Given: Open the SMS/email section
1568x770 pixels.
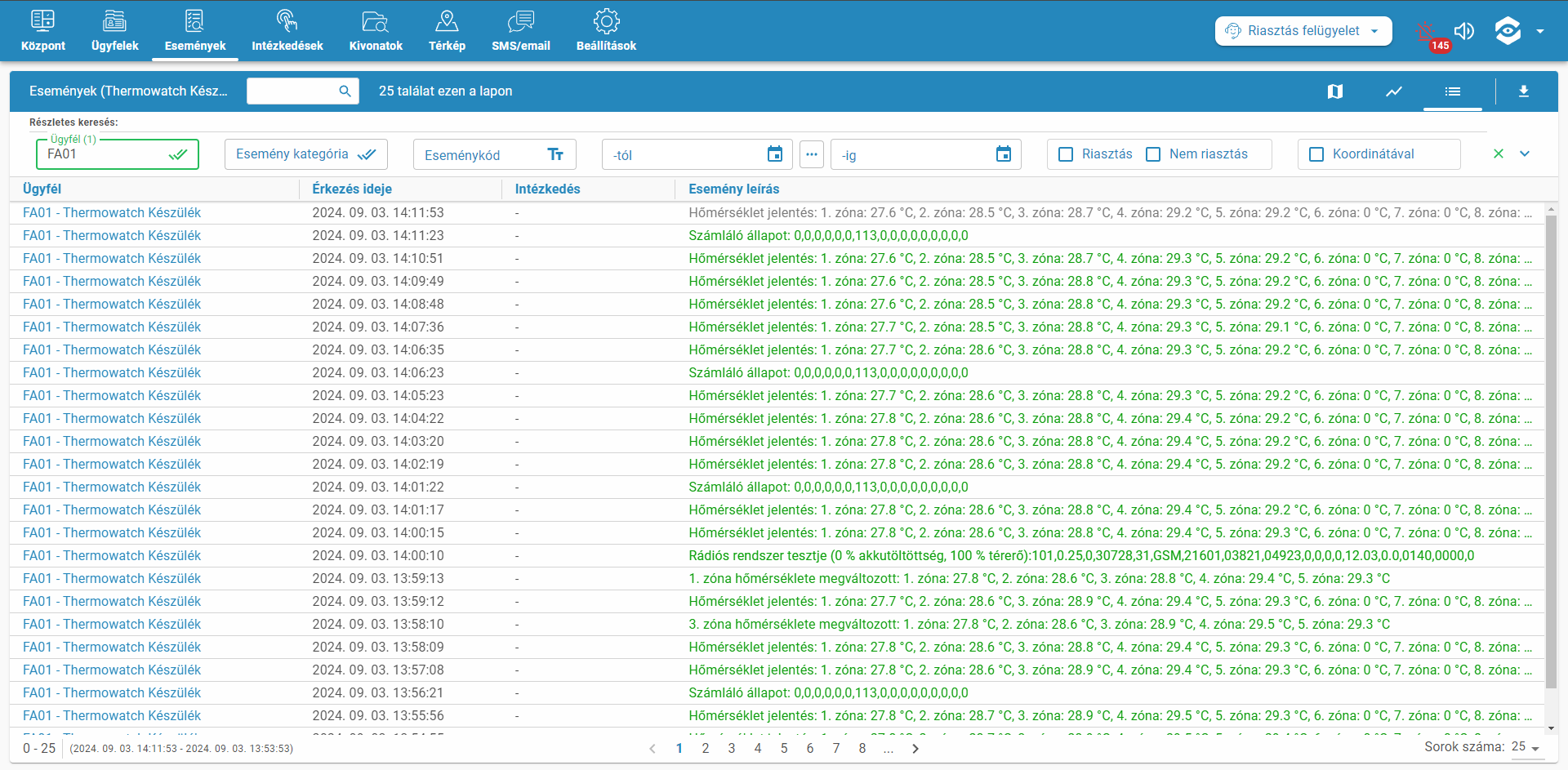Looking at the screenshot, I should pos(520,31).
